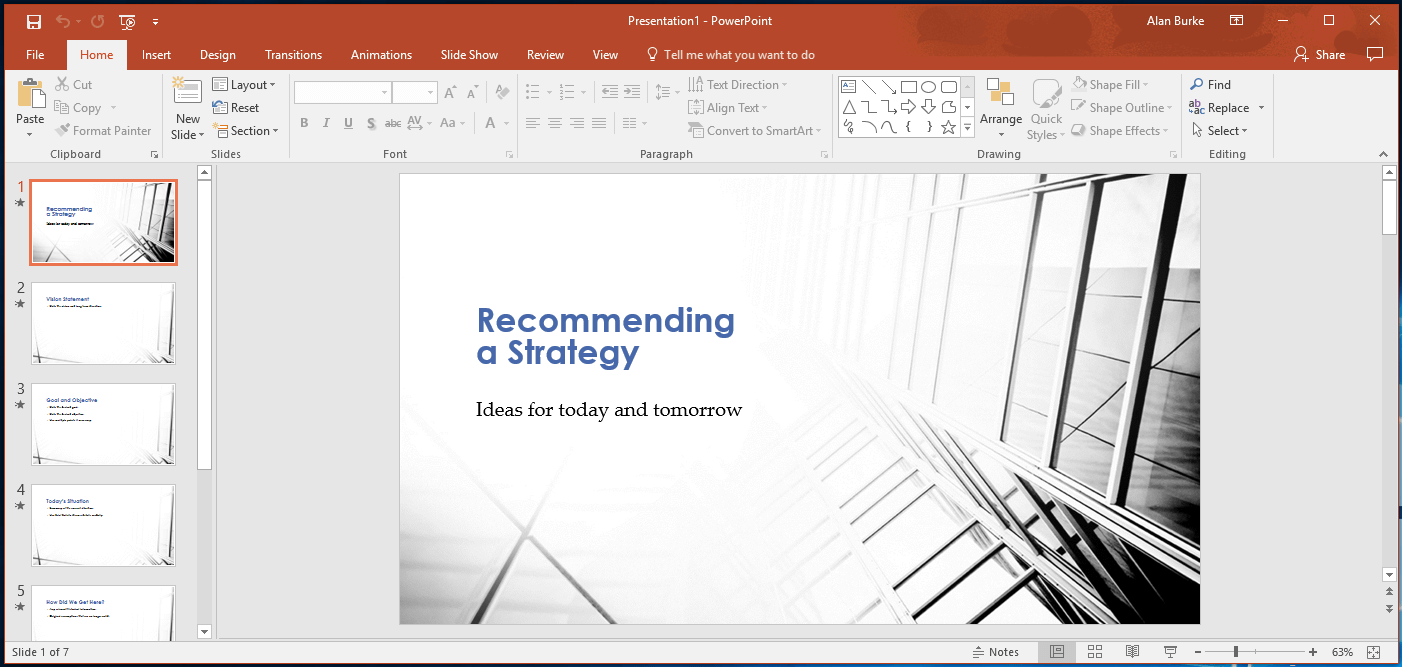Open the Slide Show tab

click(469, 55)
